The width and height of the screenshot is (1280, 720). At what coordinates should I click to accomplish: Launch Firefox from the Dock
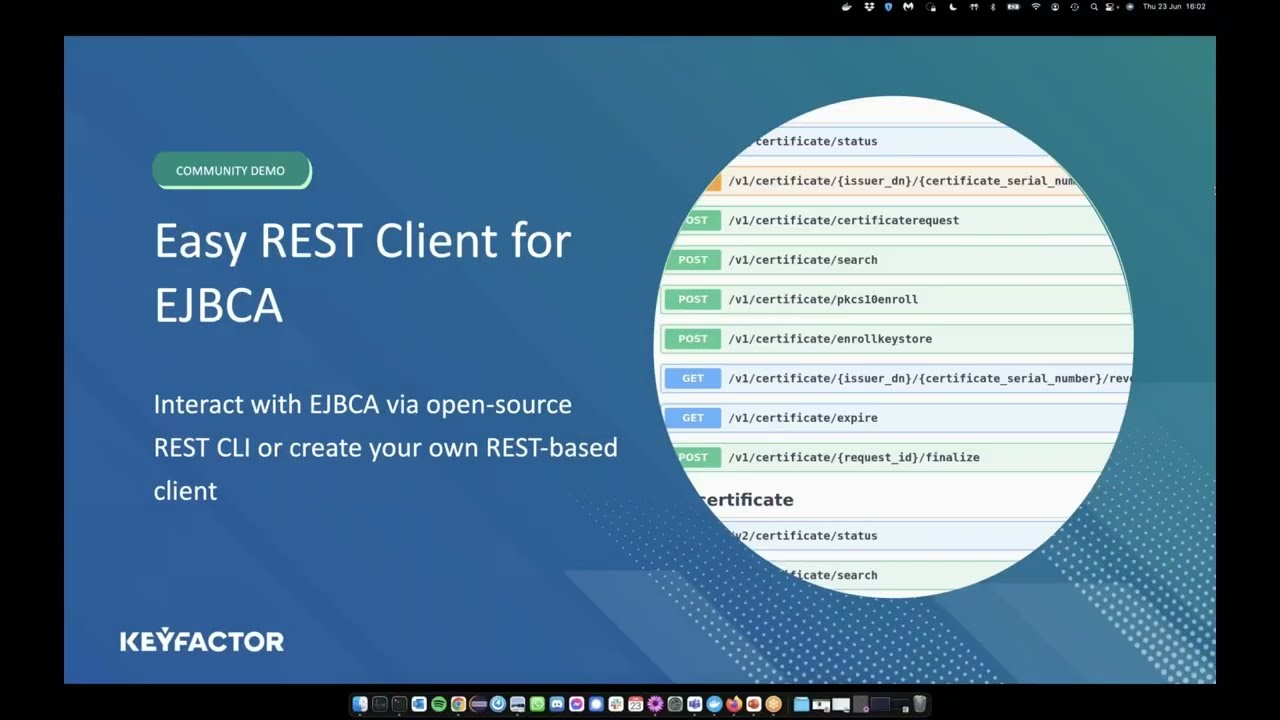point(734,704)
